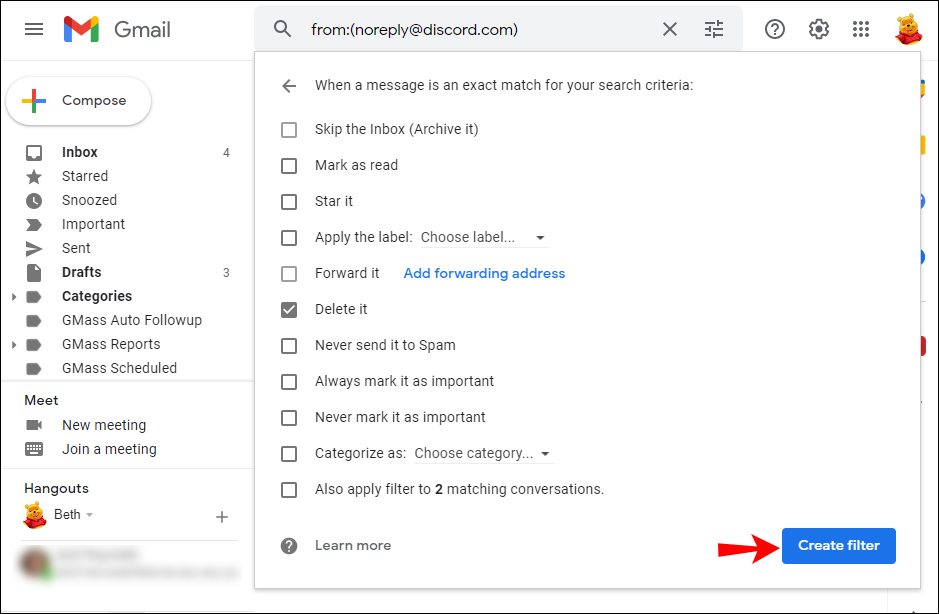The image size is (939, 614).
Task: Open the Choose label dropdown
Action: pos(483,237)
